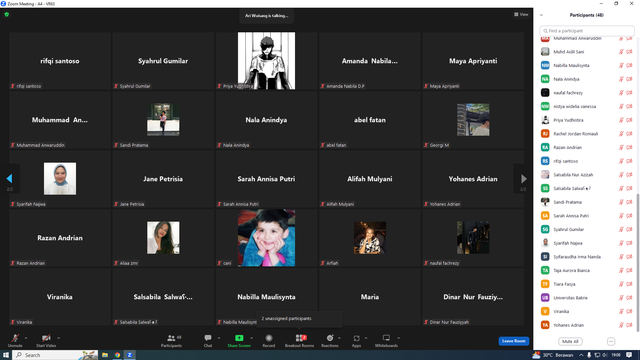Select Muhd Aidil Sani in participants list
640x360 pixels.
click(x=587, y=52)
